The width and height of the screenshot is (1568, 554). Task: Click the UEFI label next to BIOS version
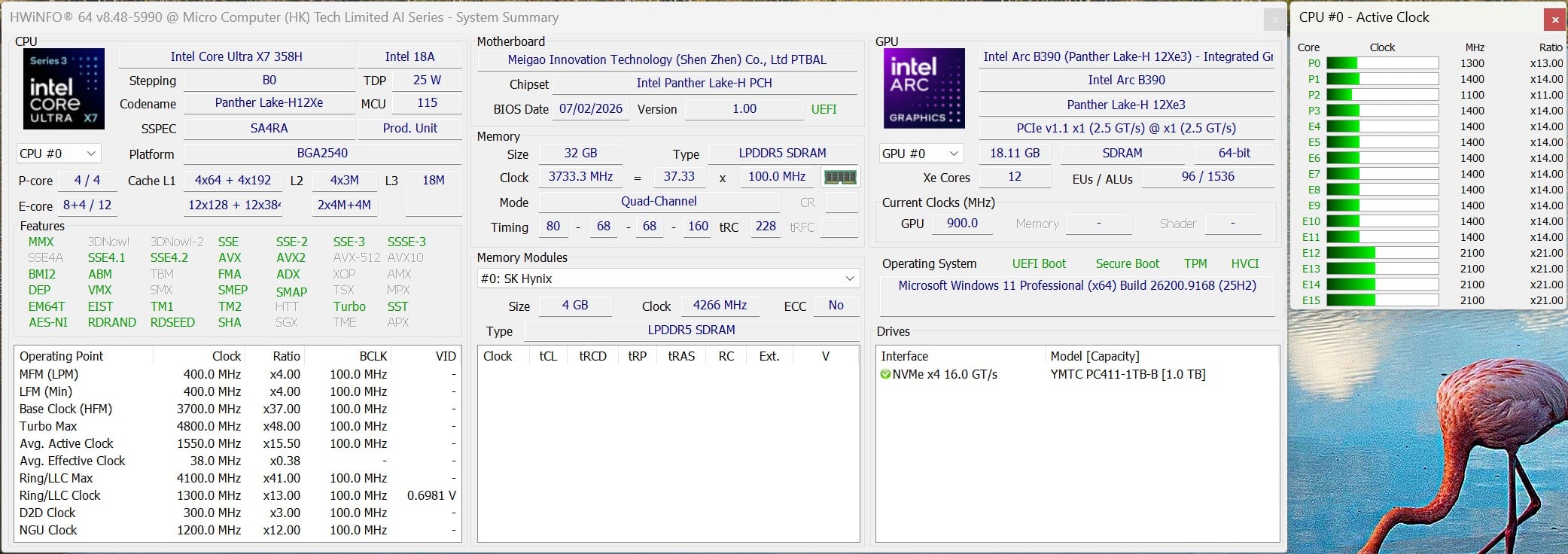[824, 109]
